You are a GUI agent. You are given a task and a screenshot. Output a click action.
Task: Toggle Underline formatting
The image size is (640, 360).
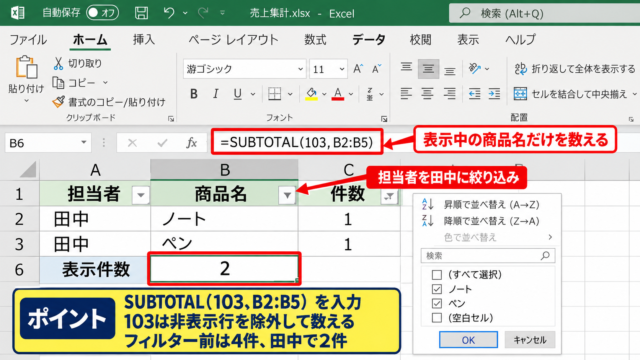coord(238,94)
